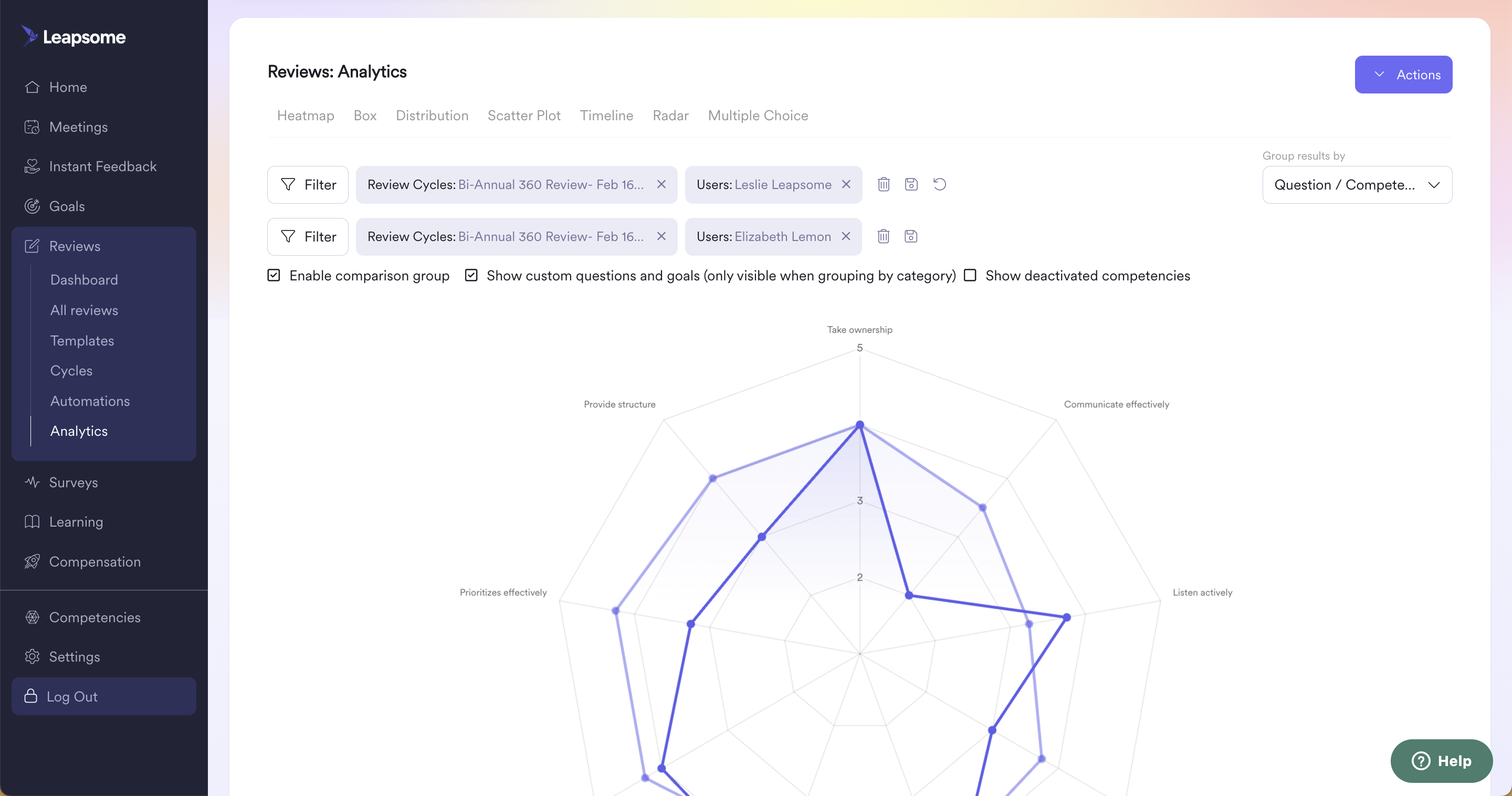Viewport: 1512px width, 796px height.
Task: Remove Users: Elizabeth Lemon filter
Action: pos(846,236)
